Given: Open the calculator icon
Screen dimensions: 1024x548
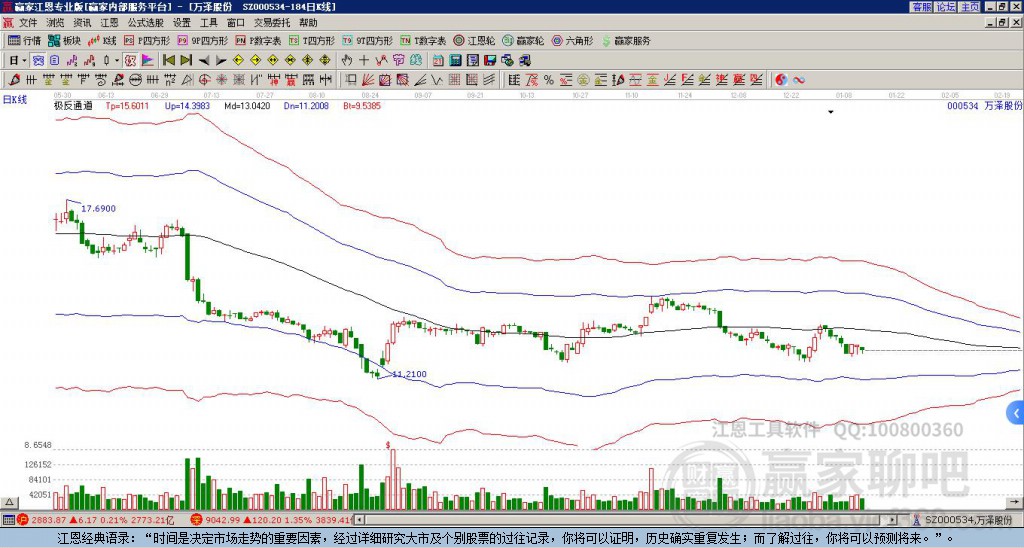Looking at the screenshot, I should pos(456,61).
